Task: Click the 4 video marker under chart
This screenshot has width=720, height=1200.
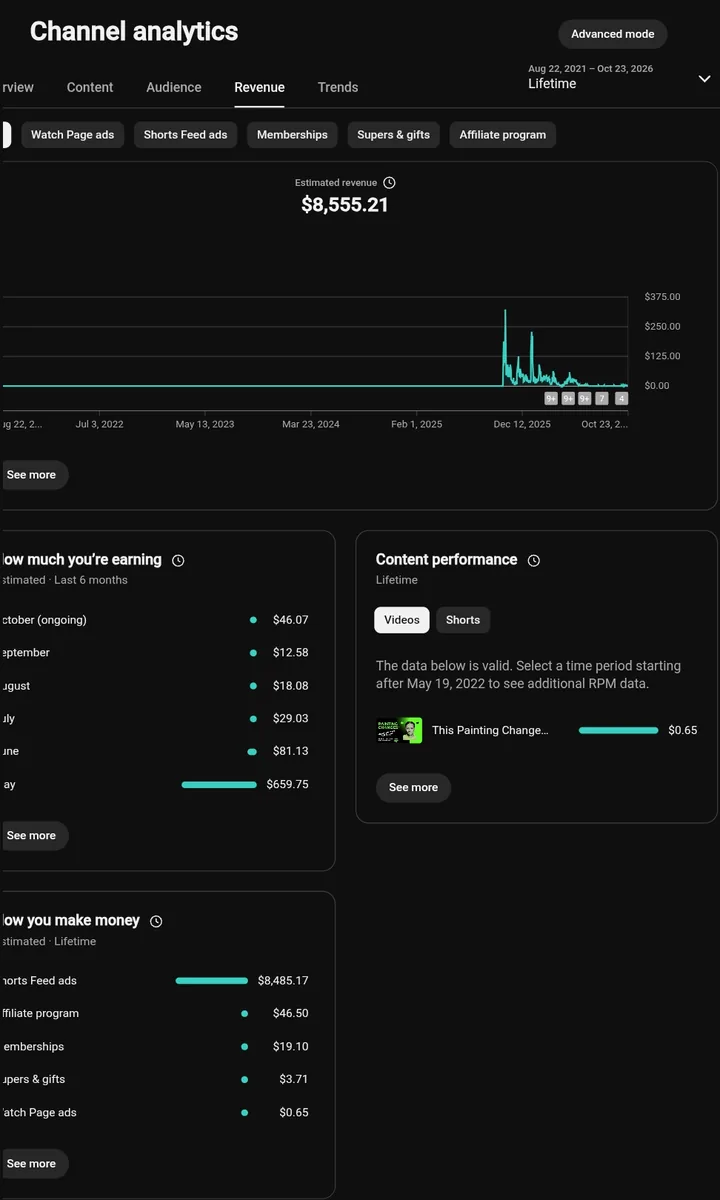Action: [x=621, y=398]
